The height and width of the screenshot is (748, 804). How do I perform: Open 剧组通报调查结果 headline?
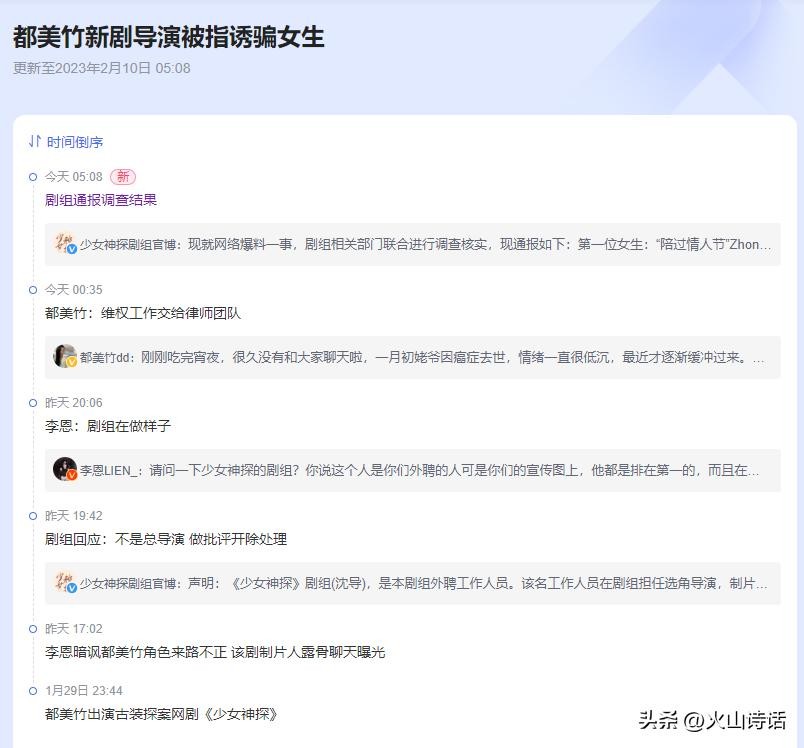pos(101,200)
